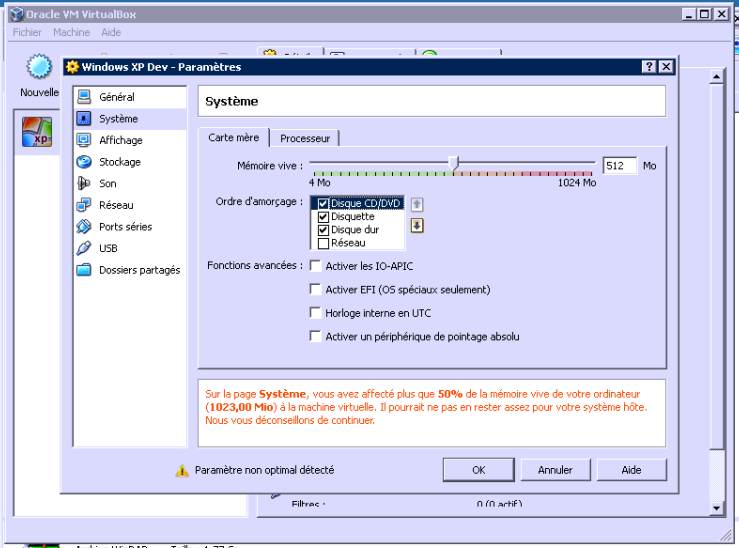
Task: Open the Réseau network icon
Action: click(84, 205)
